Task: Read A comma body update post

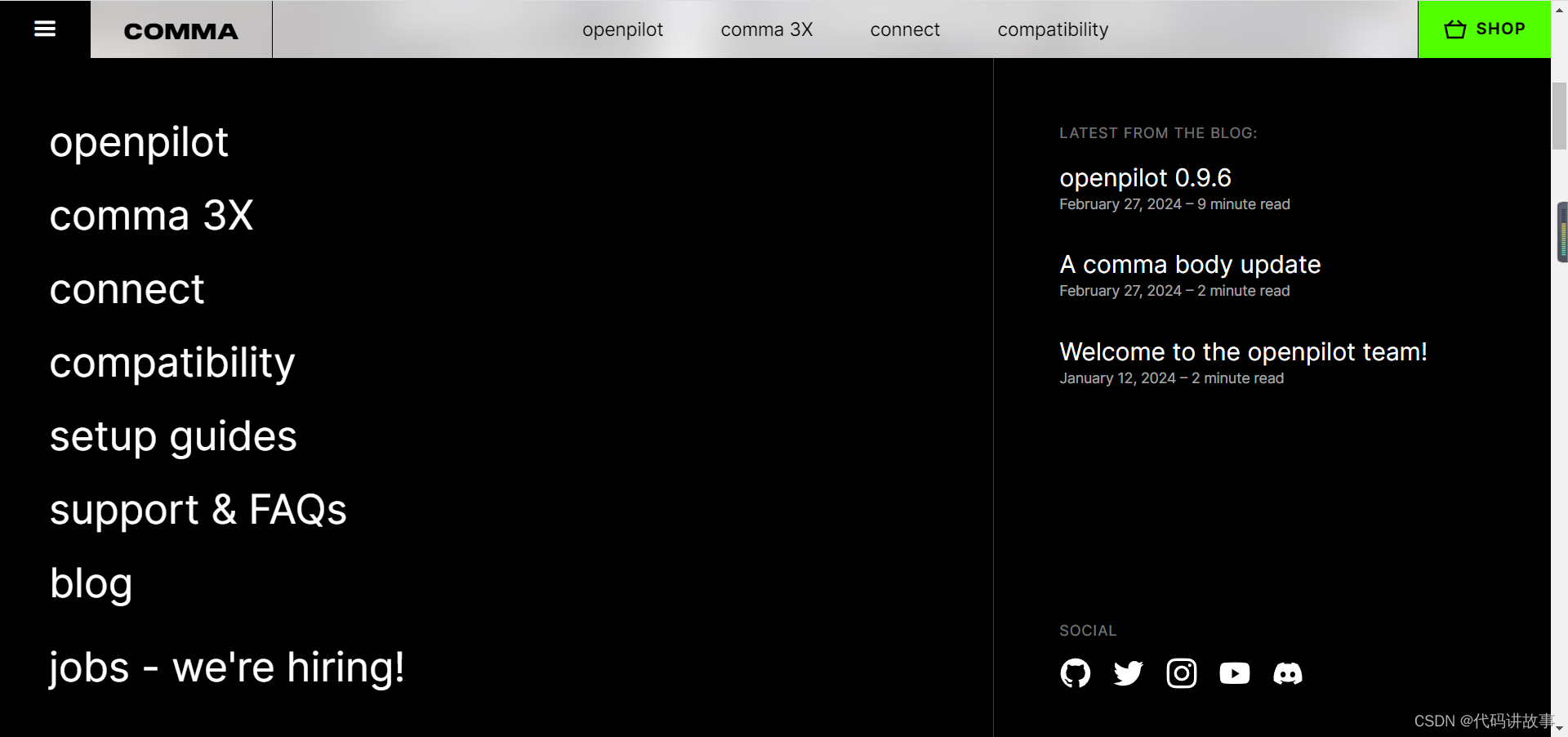Action: (1190, 265)
